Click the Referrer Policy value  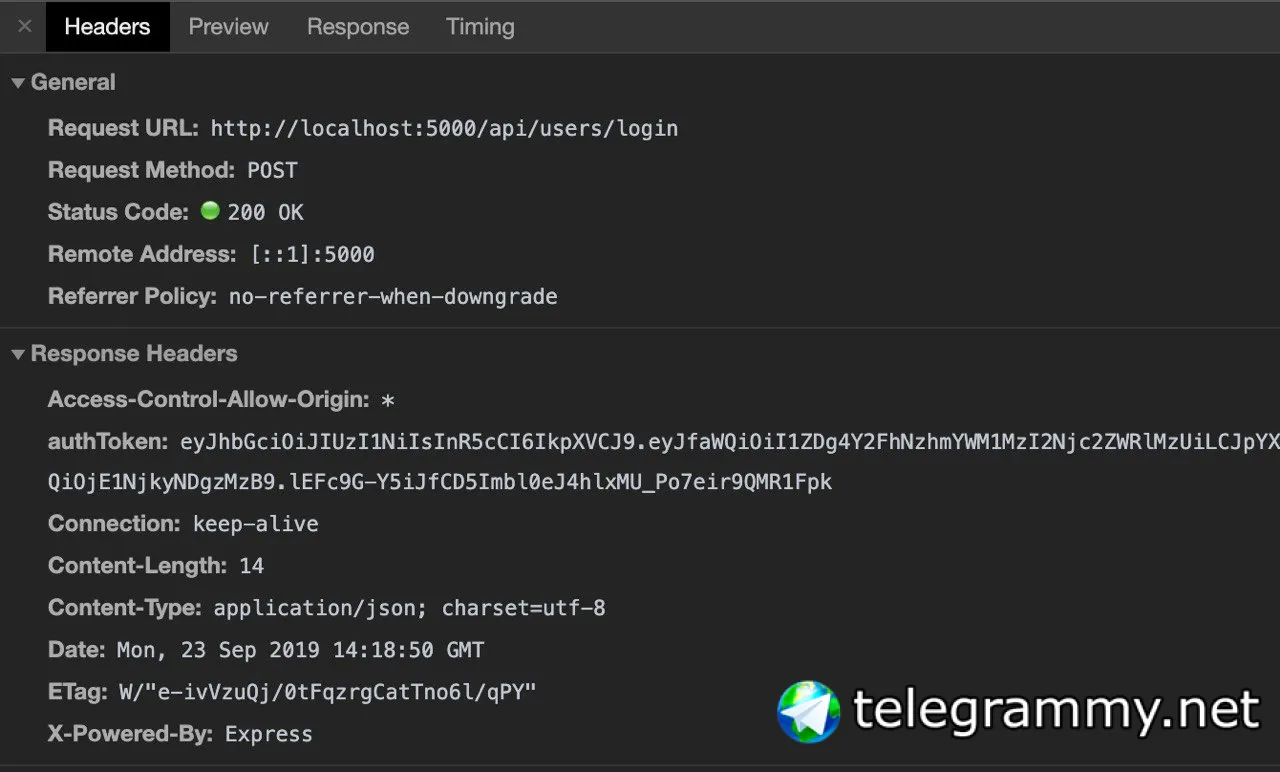coord(393,296)
